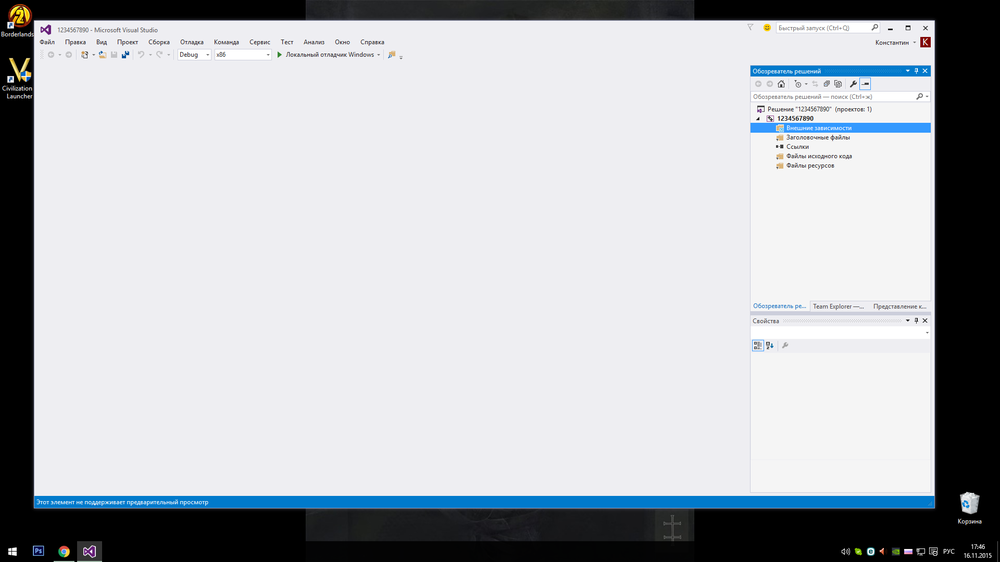
Task: Open the Отладка menu
Action: click(191, 42)
